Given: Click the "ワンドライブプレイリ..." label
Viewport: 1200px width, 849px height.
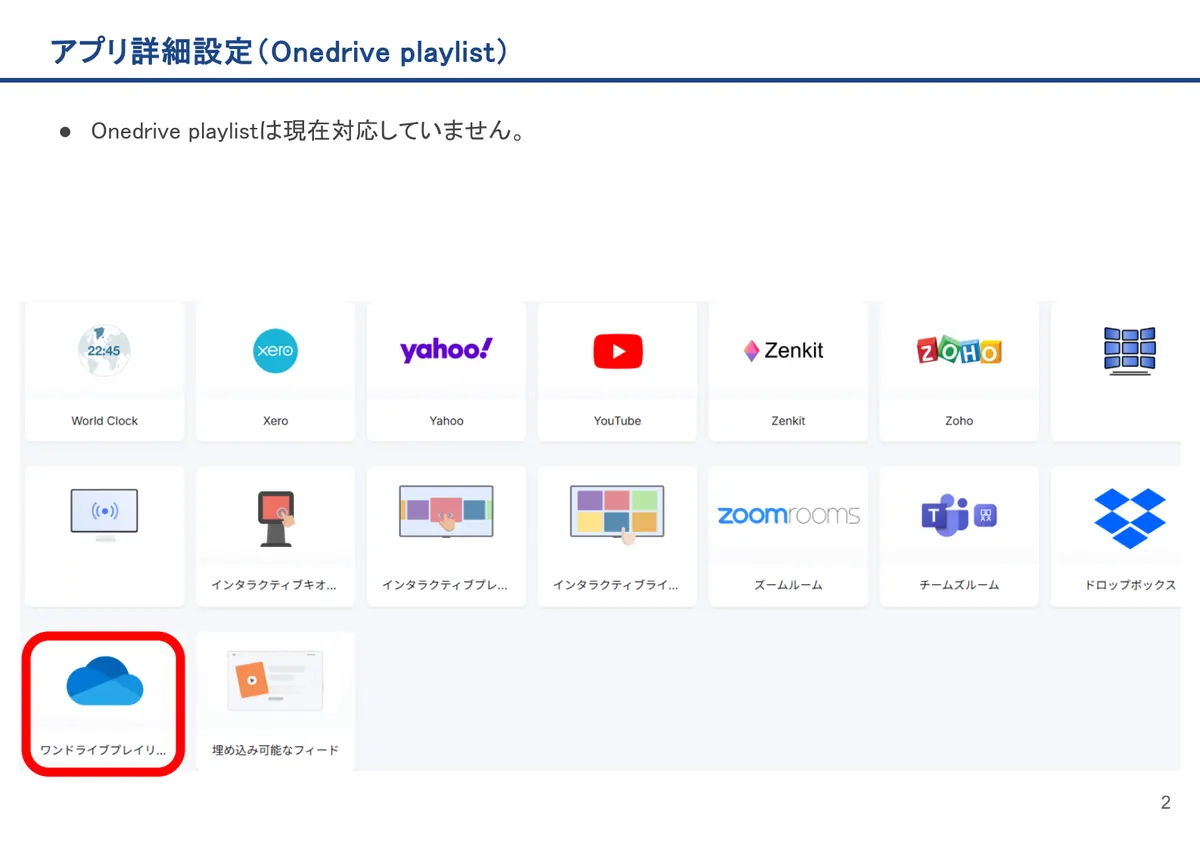Looking at the screenshot, I should pos(104,750).
